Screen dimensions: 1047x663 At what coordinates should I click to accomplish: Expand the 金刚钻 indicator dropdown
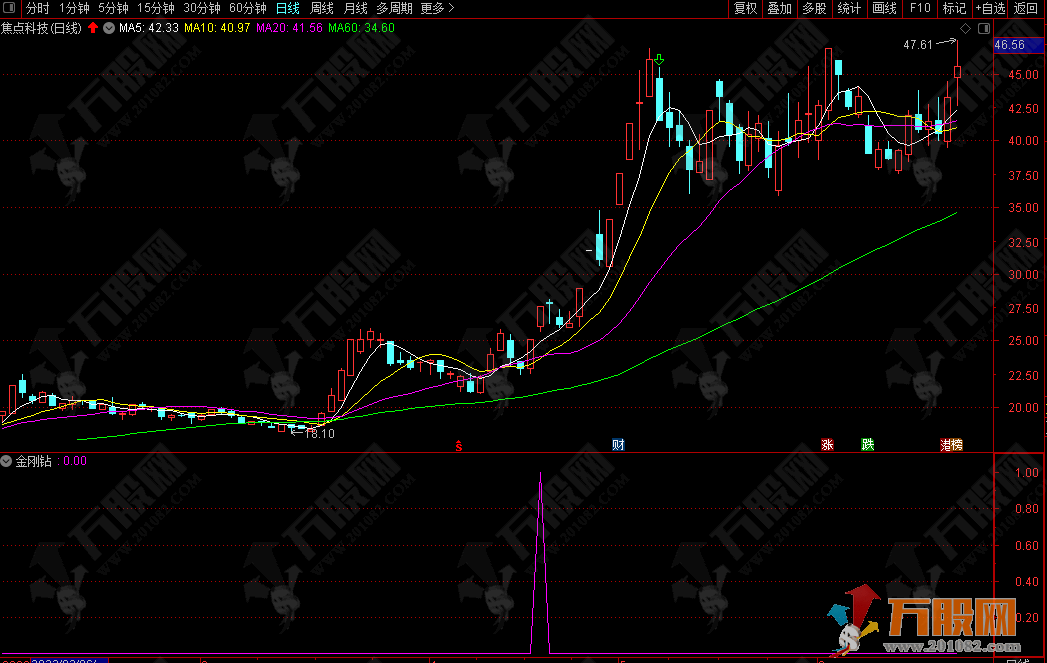coord(7,461)
